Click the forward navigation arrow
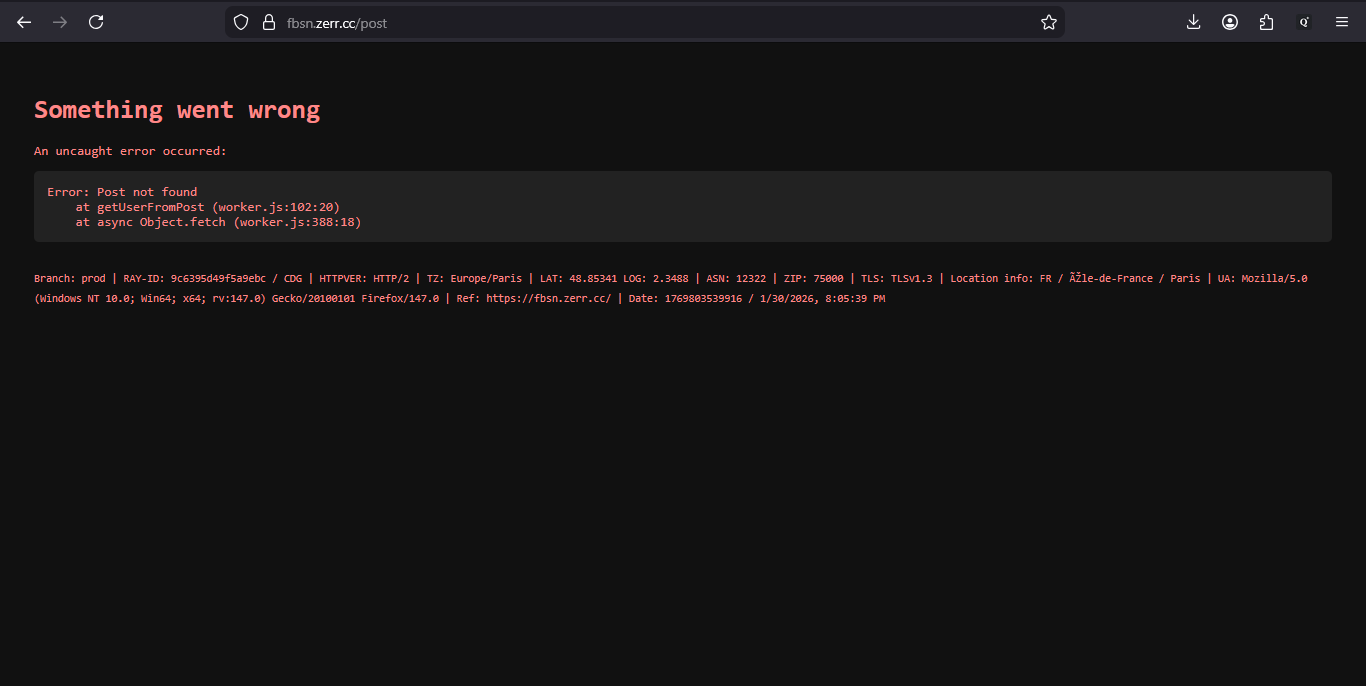 point(60,22)
